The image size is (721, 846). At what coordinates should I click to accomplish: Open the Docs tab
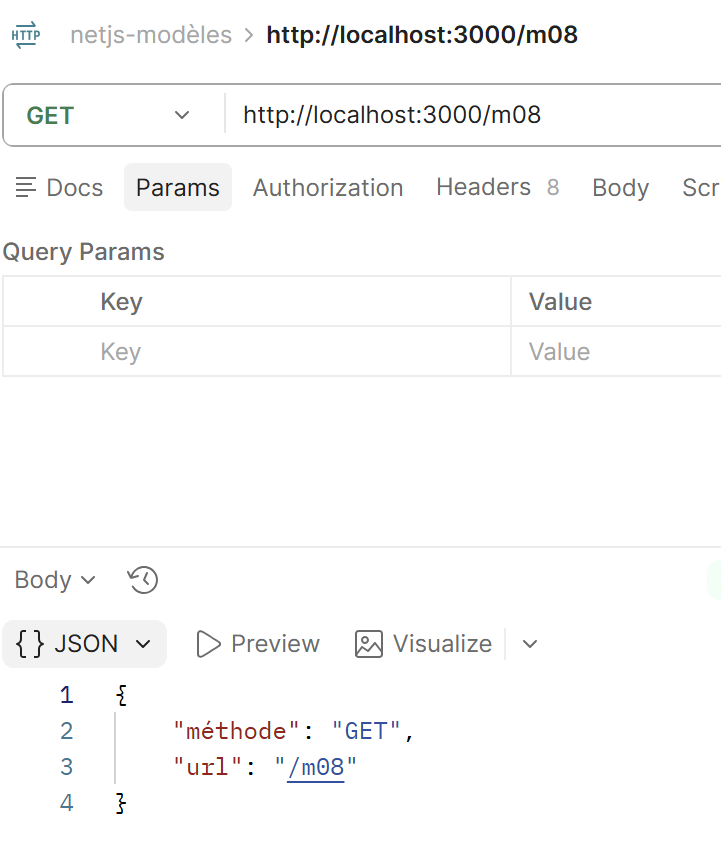59,188
